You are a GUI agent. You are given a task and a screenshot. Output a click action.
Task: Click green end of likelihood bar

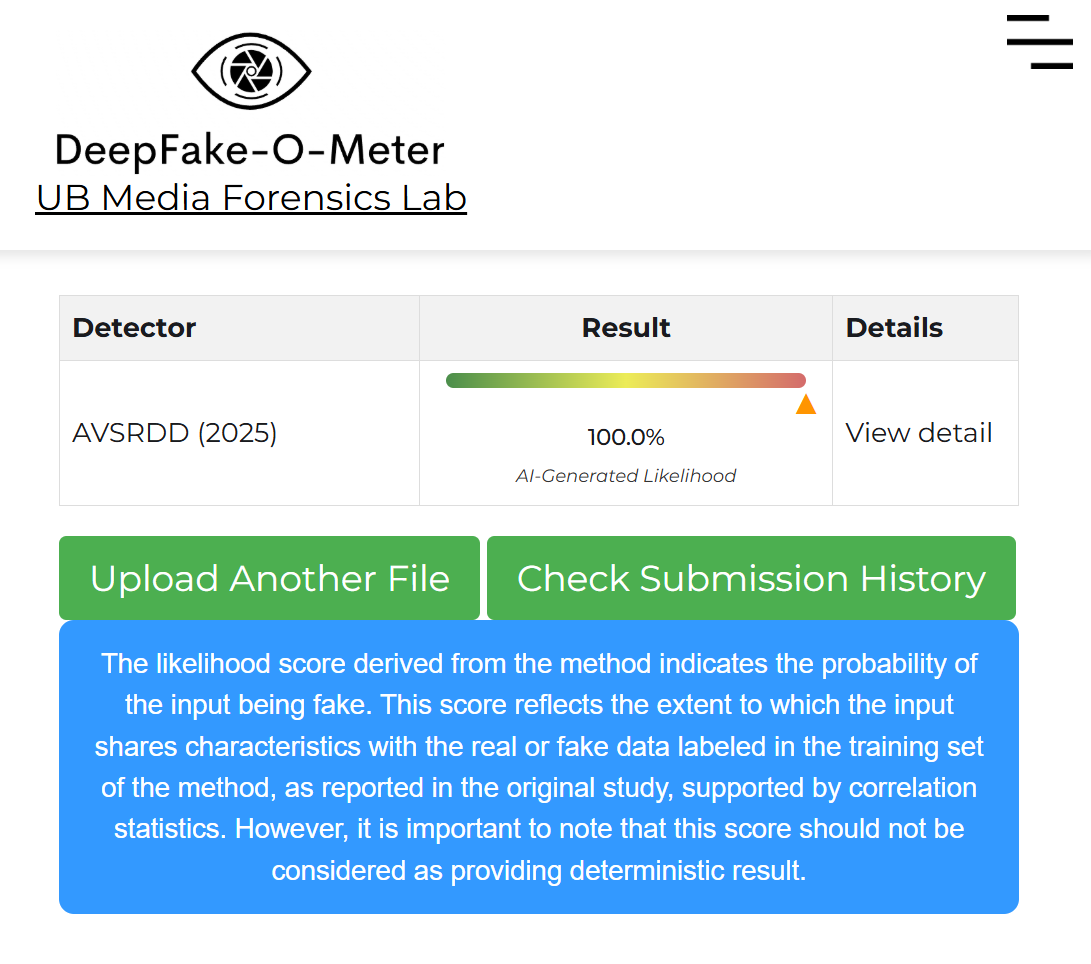pos(456,380)
